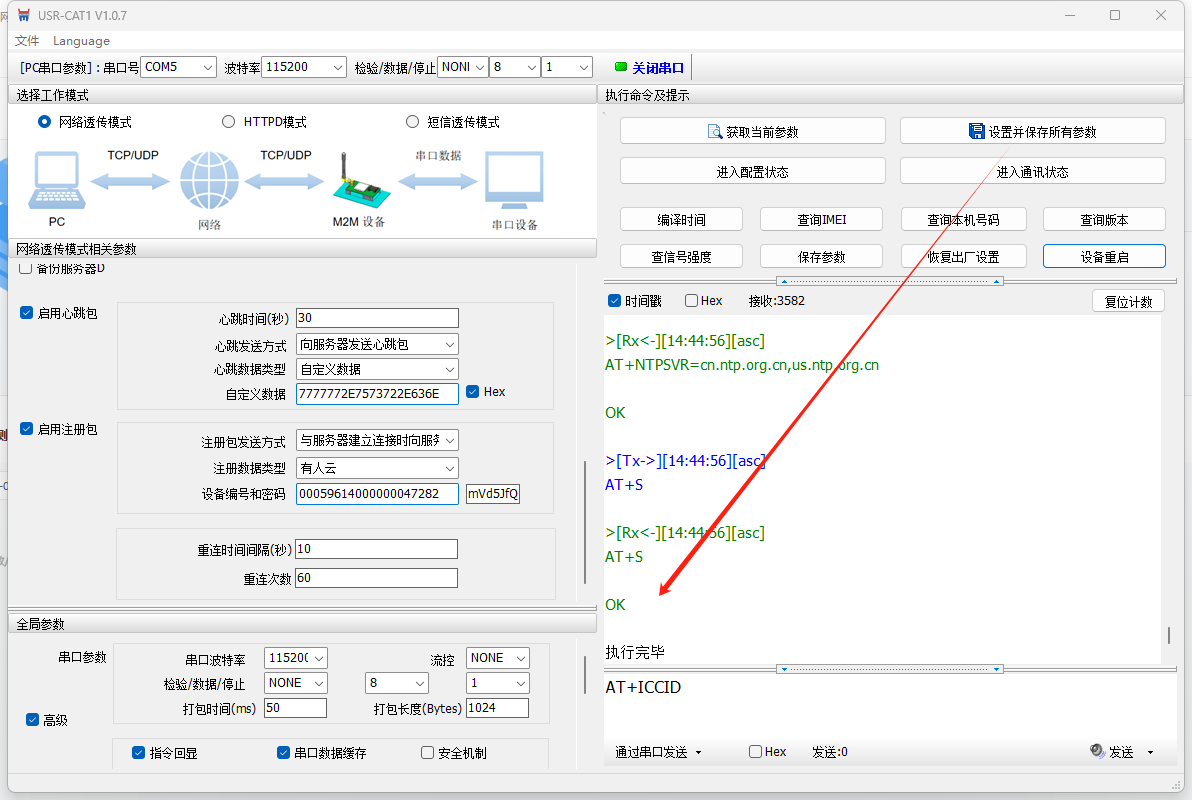Click the green 关闭串口 port indicator
This screenshot has width=1192, height=800.
point(621,67)
